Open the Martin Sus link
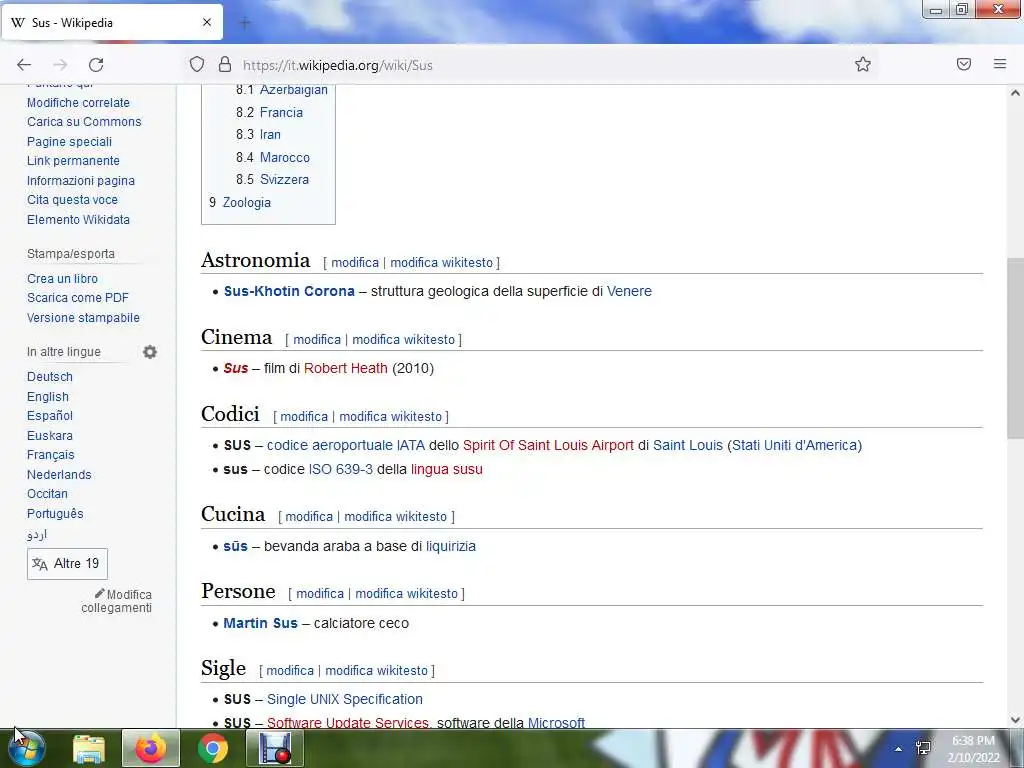 click(x=261, y=624)
